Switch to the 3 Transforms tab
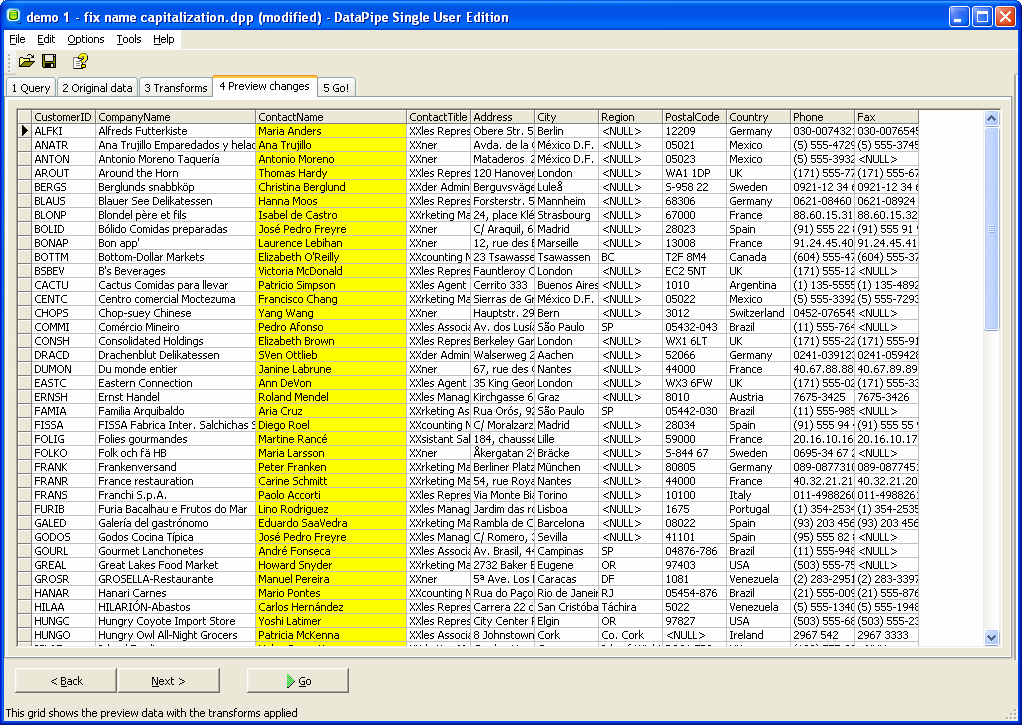 point(175,88)
